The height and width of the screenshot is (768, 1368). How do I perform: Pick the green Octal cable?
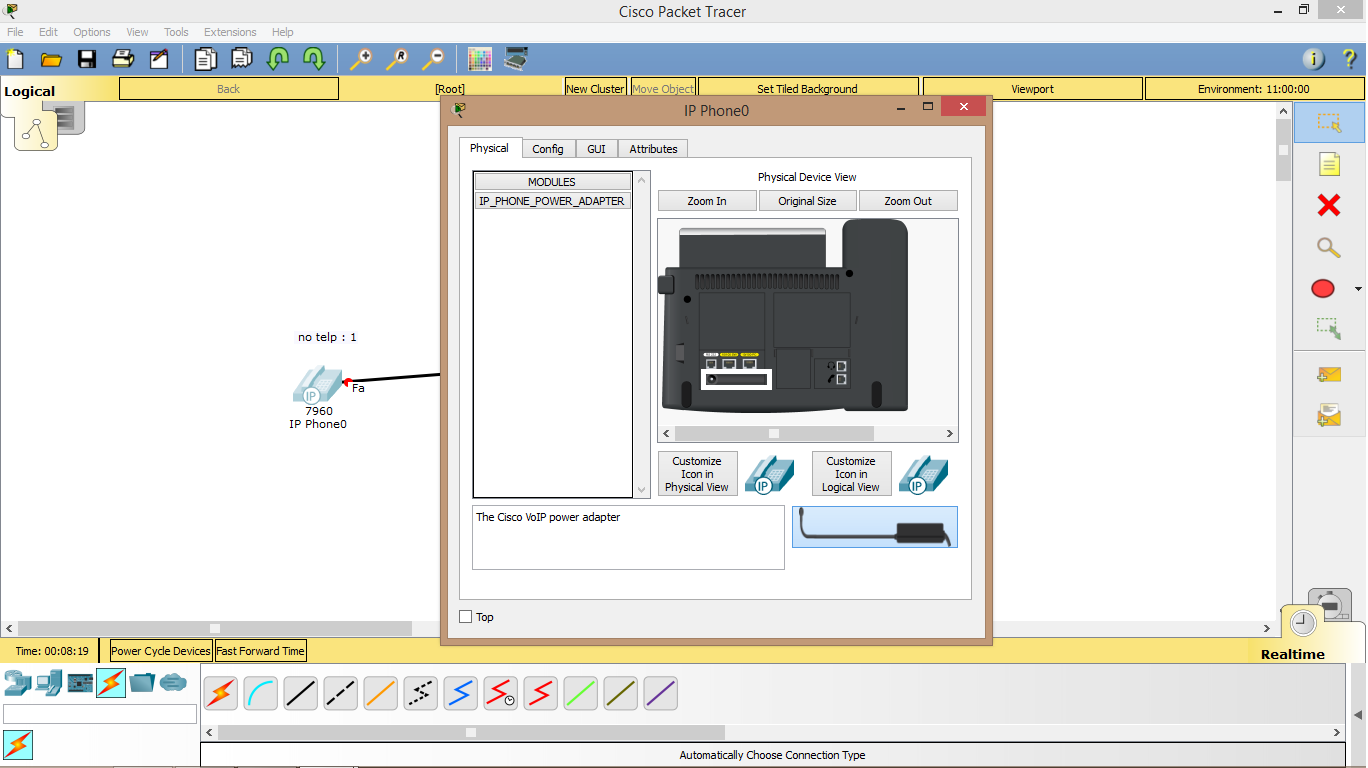pos(580,693)
